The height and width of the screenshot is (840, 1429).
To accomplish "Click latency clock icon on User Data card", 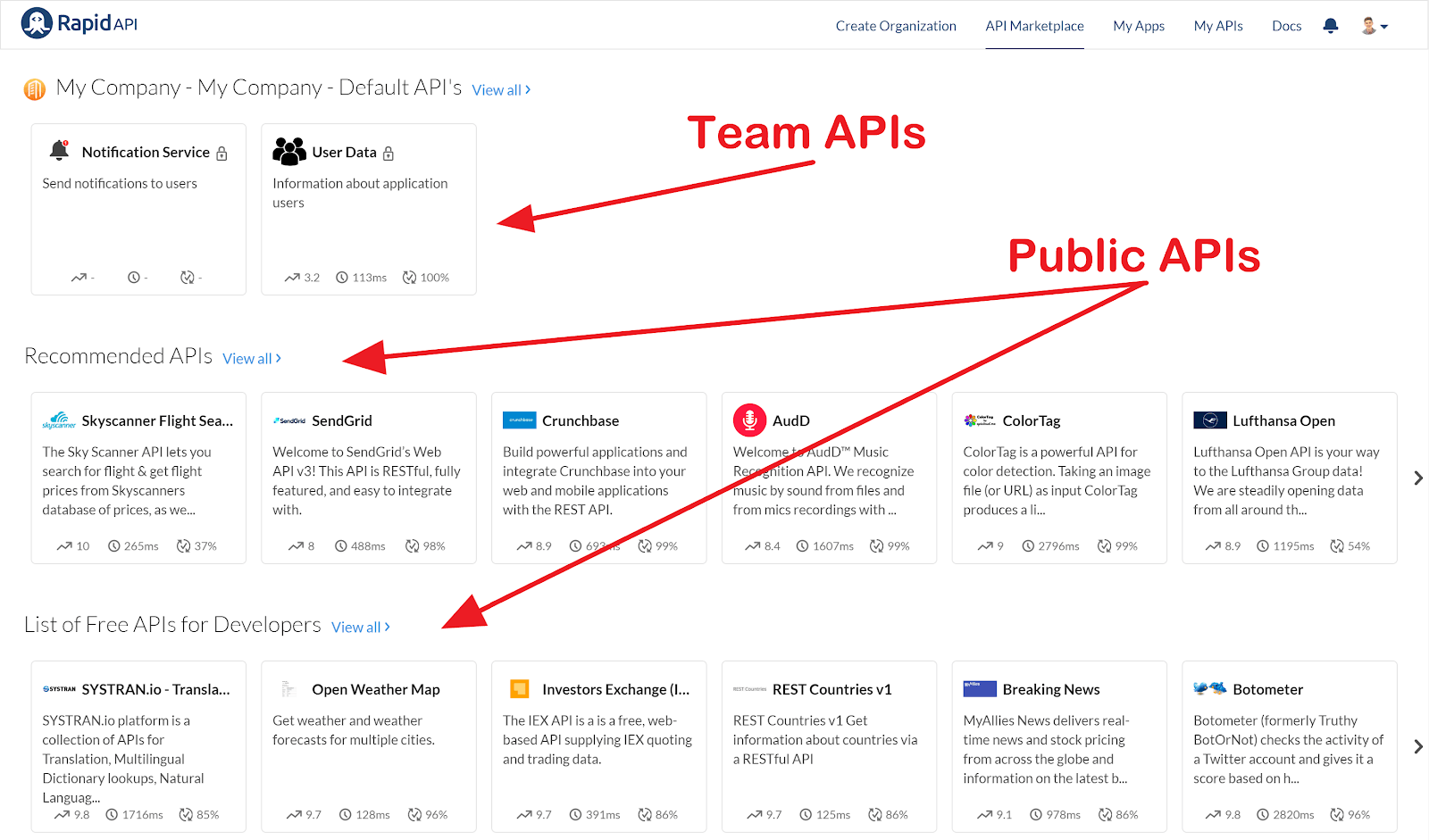I will click(342, 278).
